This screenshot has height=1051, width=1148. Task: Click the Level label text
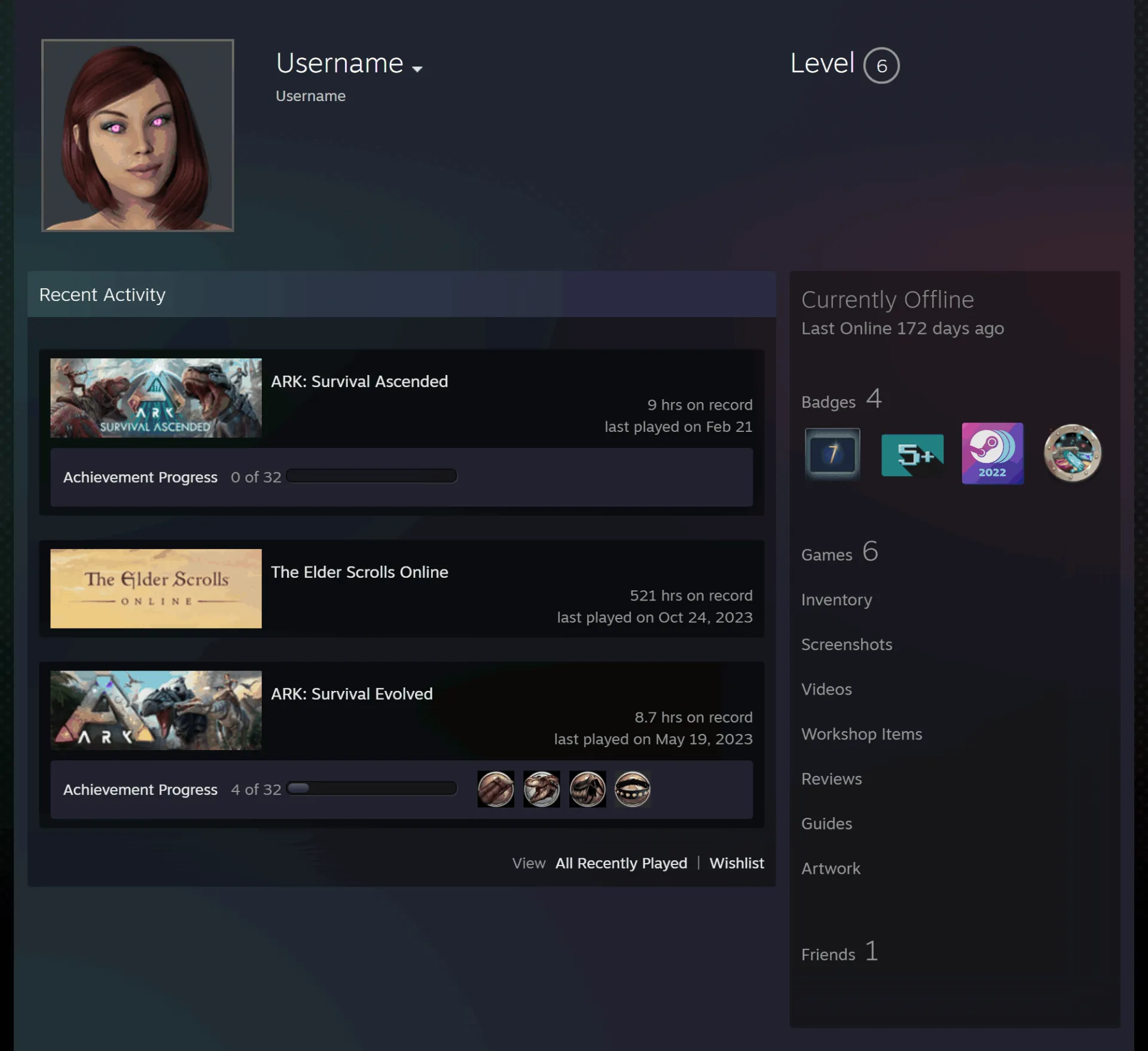point(822,63)
